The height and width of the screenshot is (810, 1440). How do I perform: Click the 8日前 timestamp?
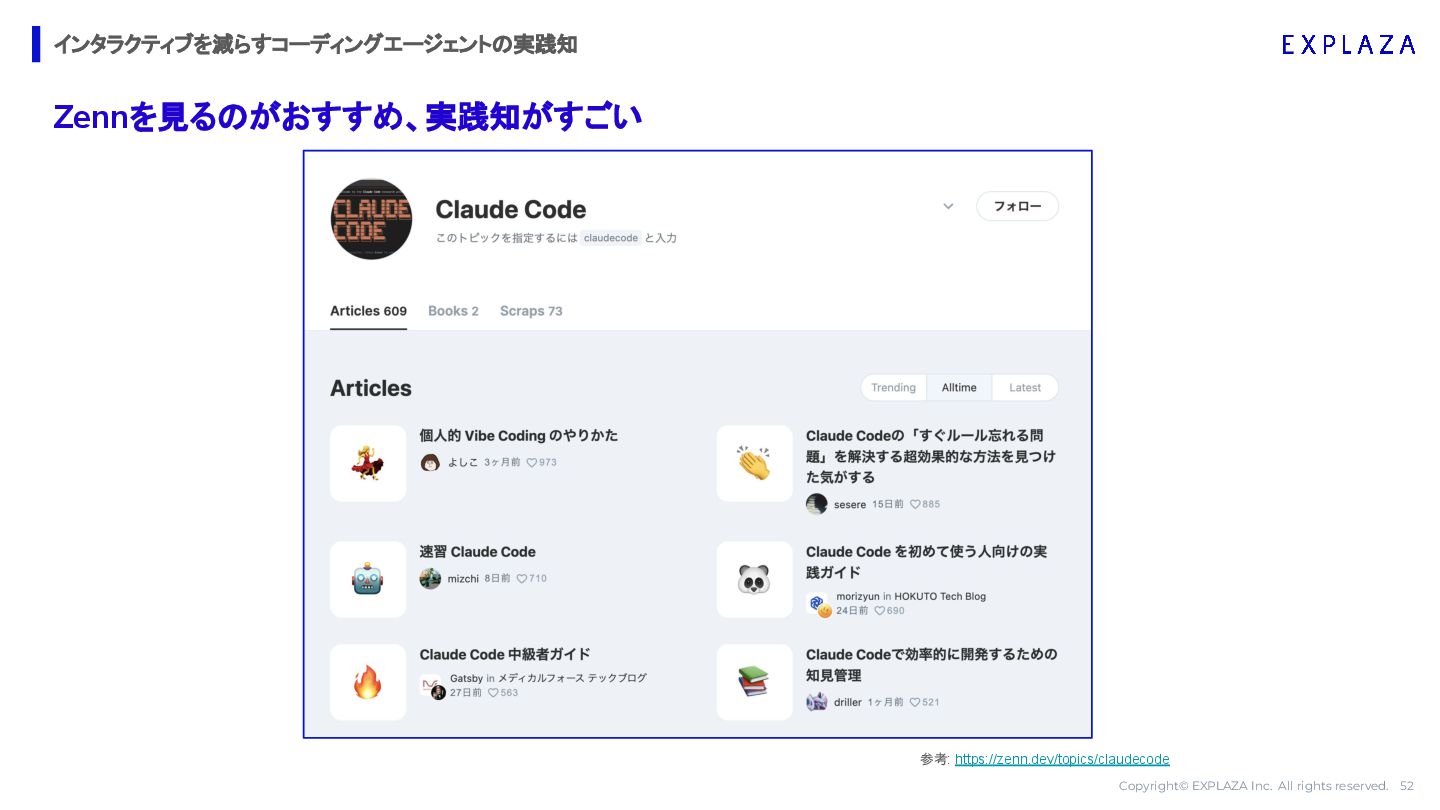(497, 579)
